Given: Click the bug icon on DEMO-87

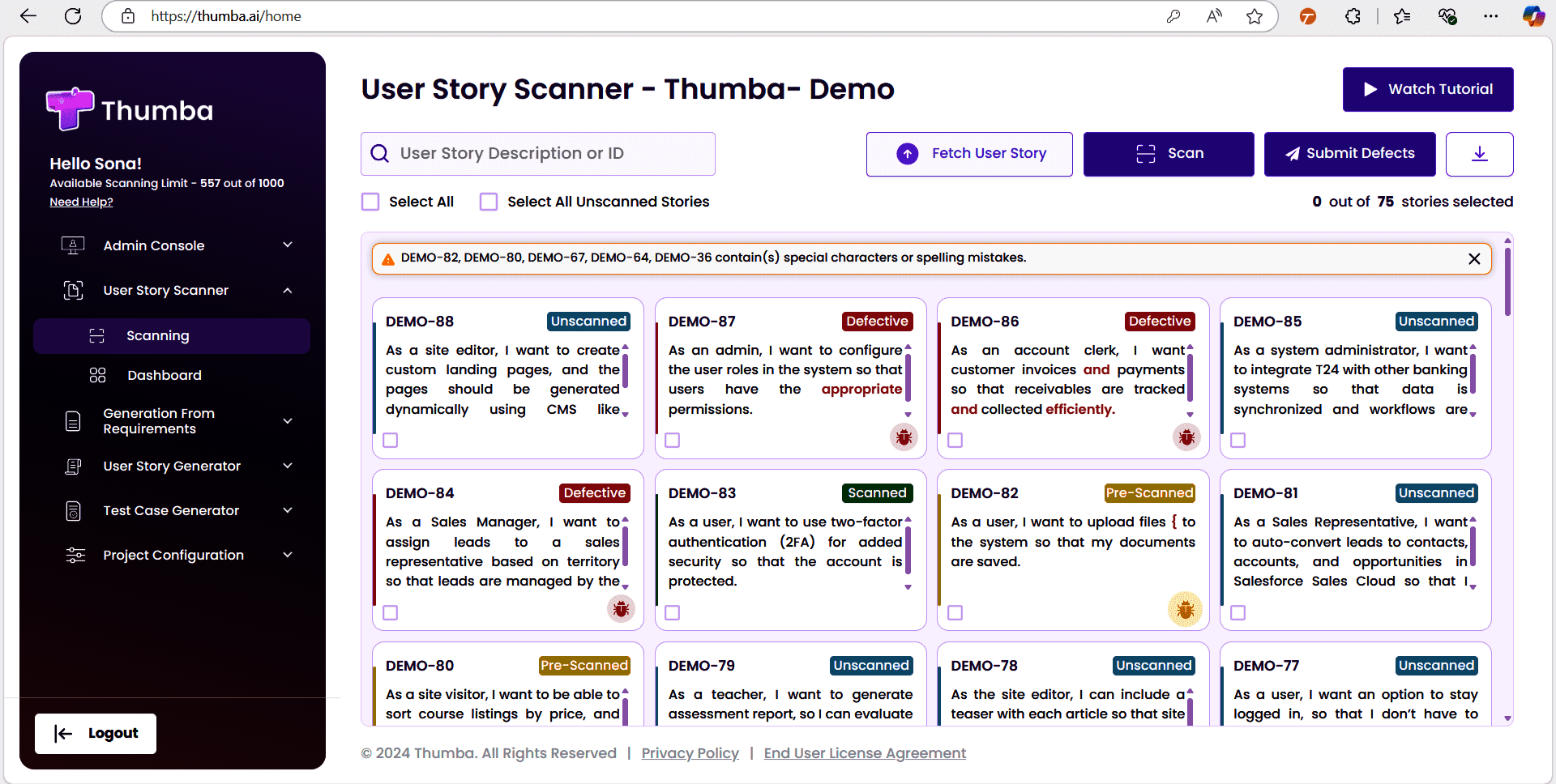Looking at the screenshot, I should click(x=903, y=437).
